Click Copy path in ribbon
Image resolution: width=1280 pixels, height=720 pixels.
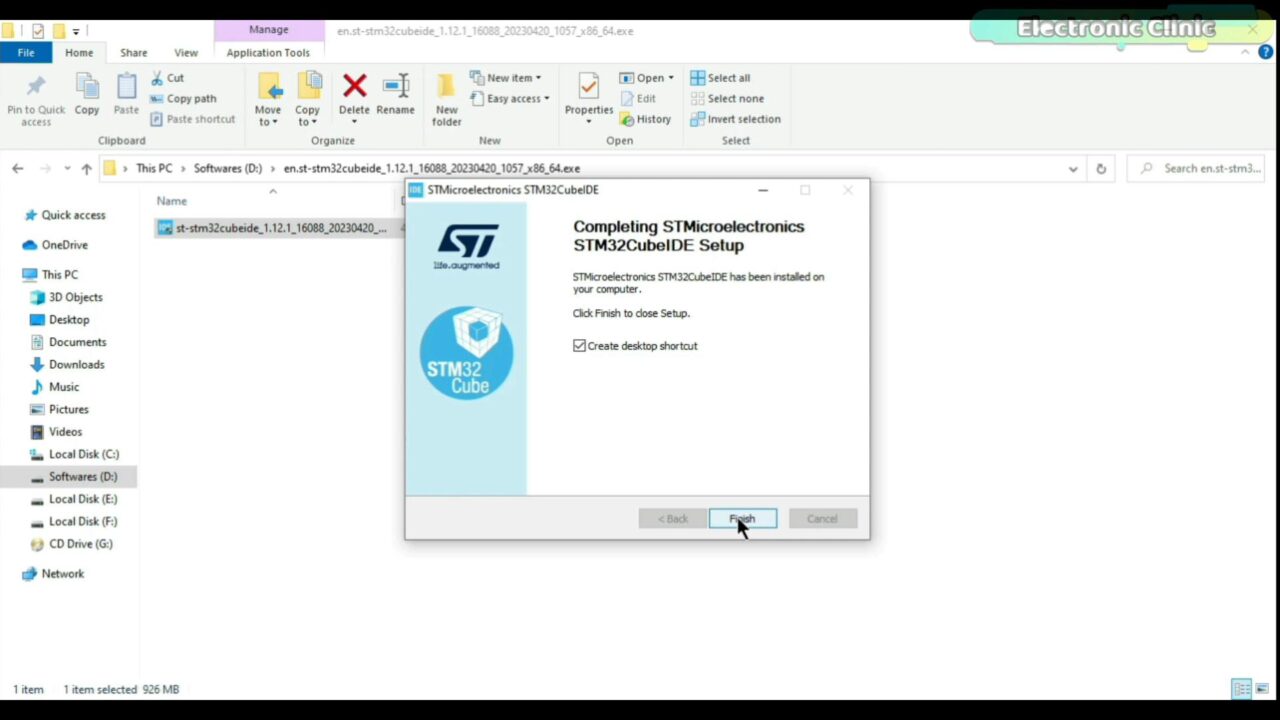coord(183,99)
